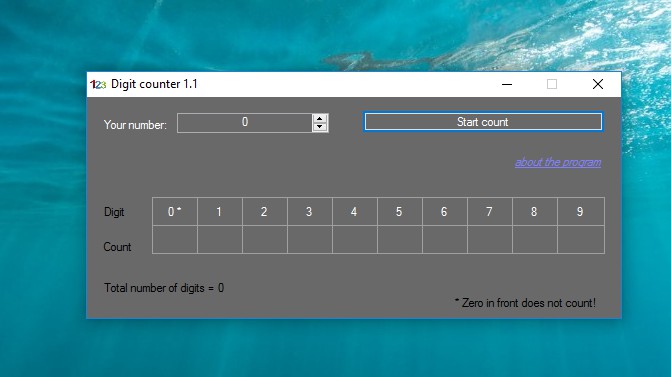Minimize the Digit counter window
This screenshot has width=671, height=377.
tap(507, 84)
